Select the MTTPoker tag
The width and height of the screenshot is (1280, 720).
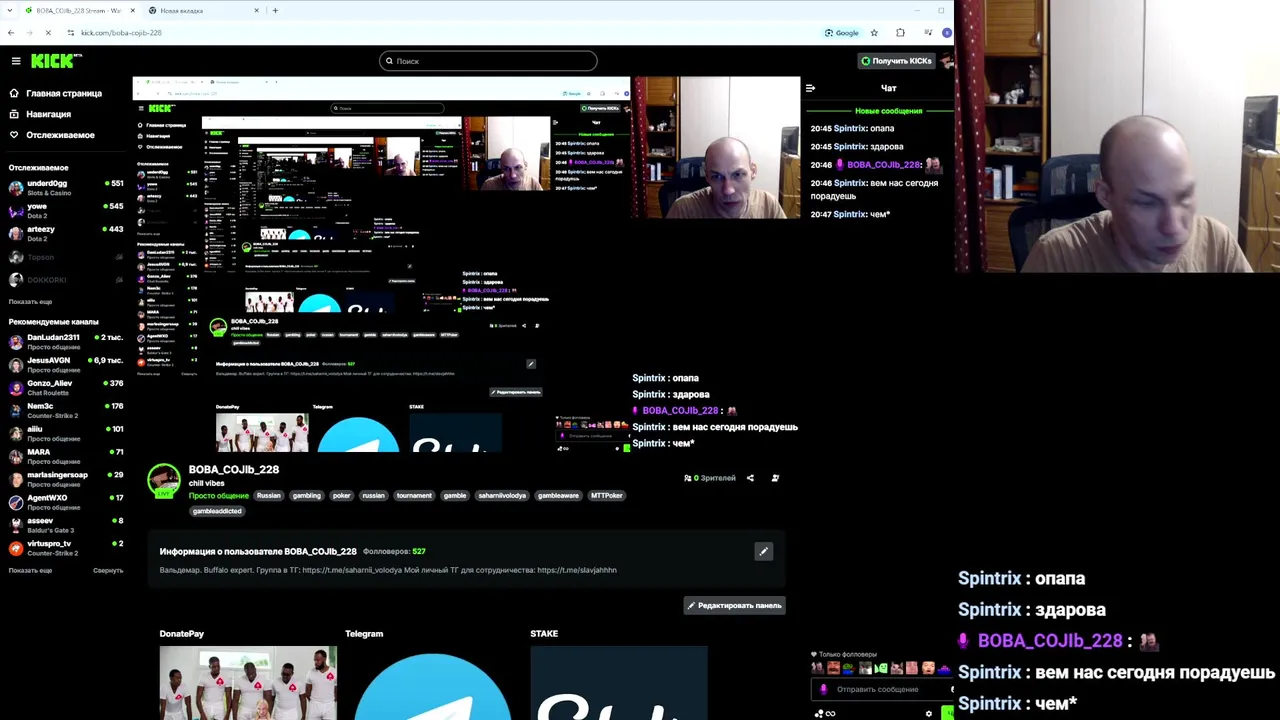(606, 496)
